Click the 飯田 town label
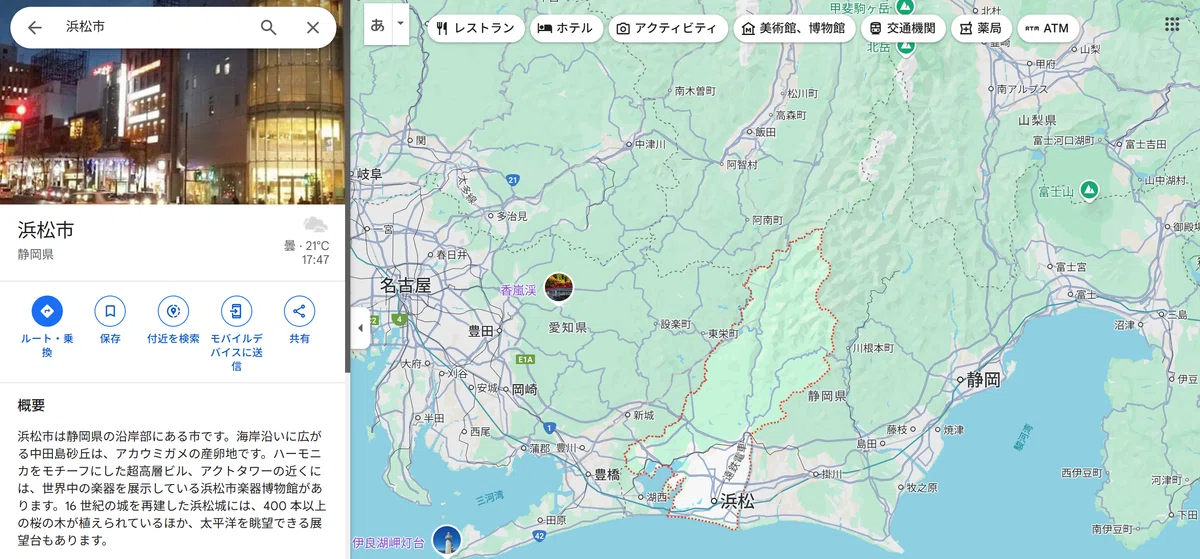The width and height of the screenshot is (1200, 559). [x=765, y=131]
